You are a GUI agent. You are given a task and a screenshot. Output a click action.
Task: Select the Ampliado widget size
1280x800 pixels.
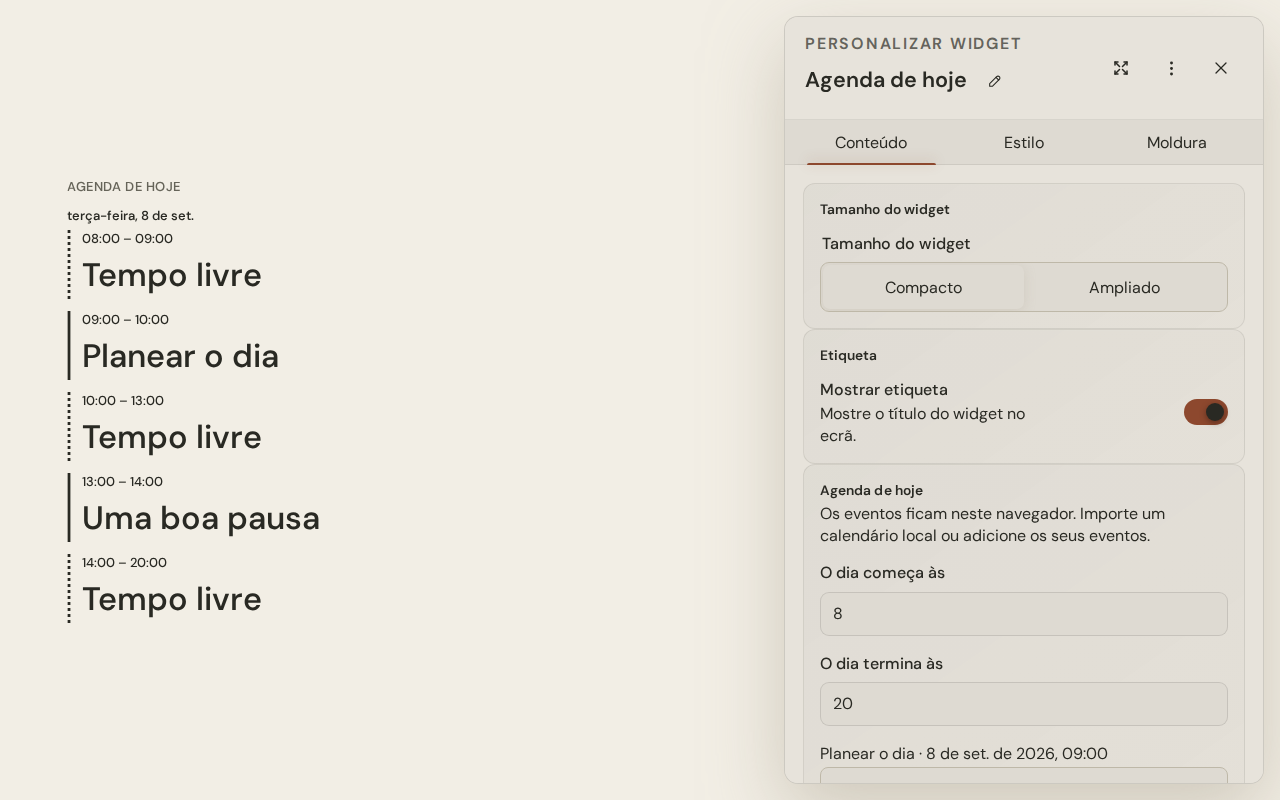click(1125, 288)
